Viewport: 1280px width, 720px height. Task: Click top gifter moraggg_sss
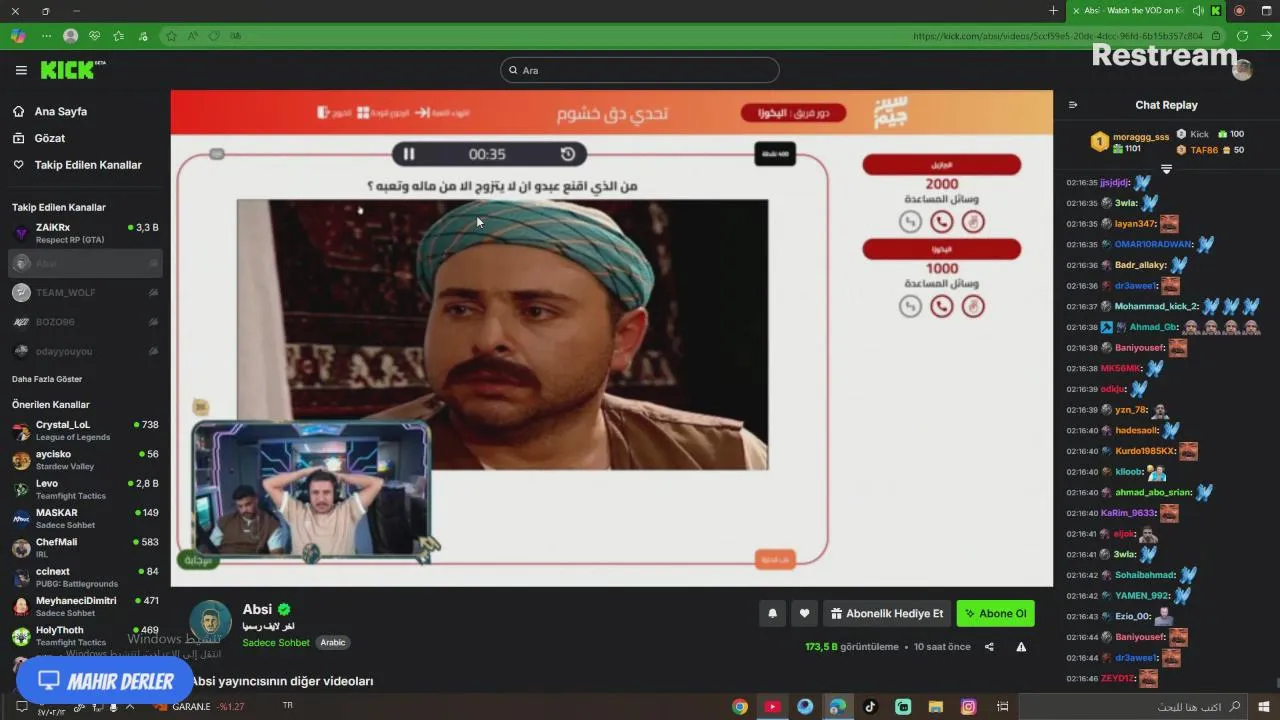tap(1139, 137)
